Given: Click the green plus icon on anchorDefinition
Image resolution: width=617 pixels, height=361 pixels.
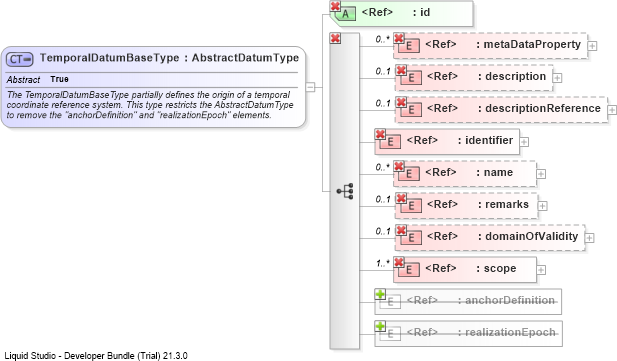Looking at the screenshot, I should [380, 294].
